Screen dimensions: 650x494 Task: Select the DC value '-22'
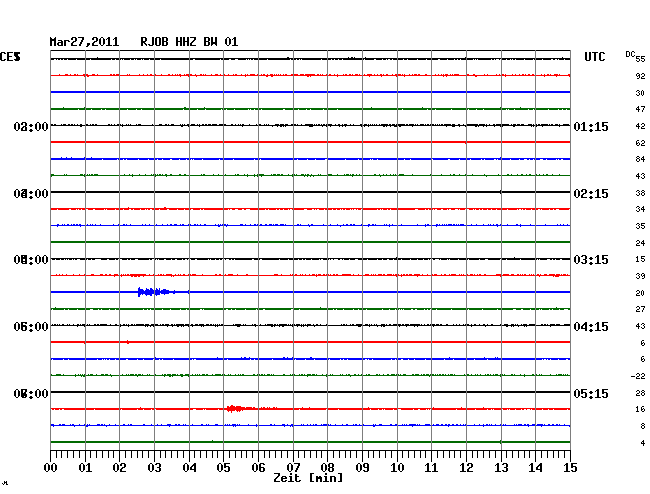click(638, 376)
